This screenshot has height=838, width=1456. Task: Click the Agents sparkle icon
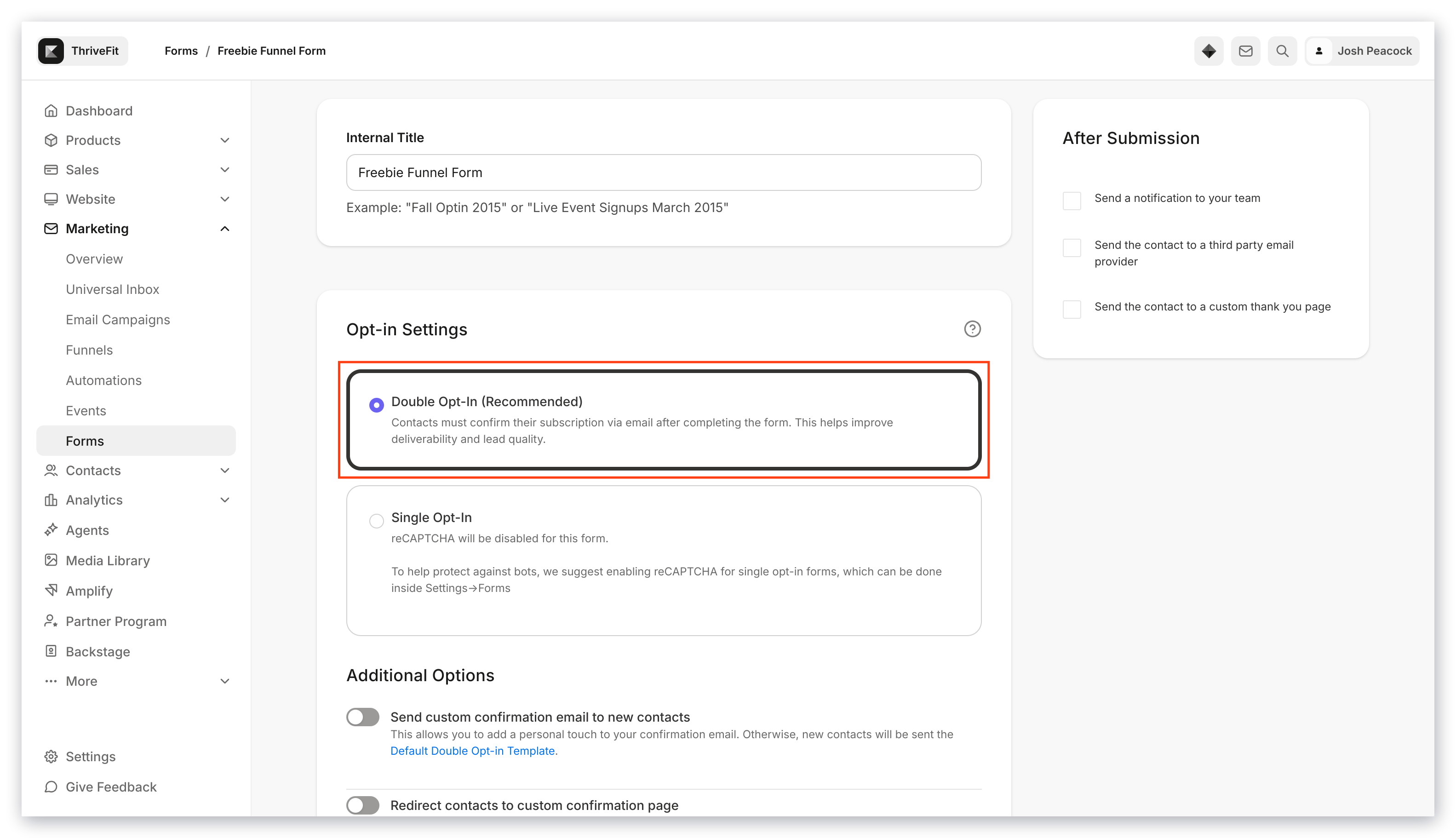(x=51, y=529)
